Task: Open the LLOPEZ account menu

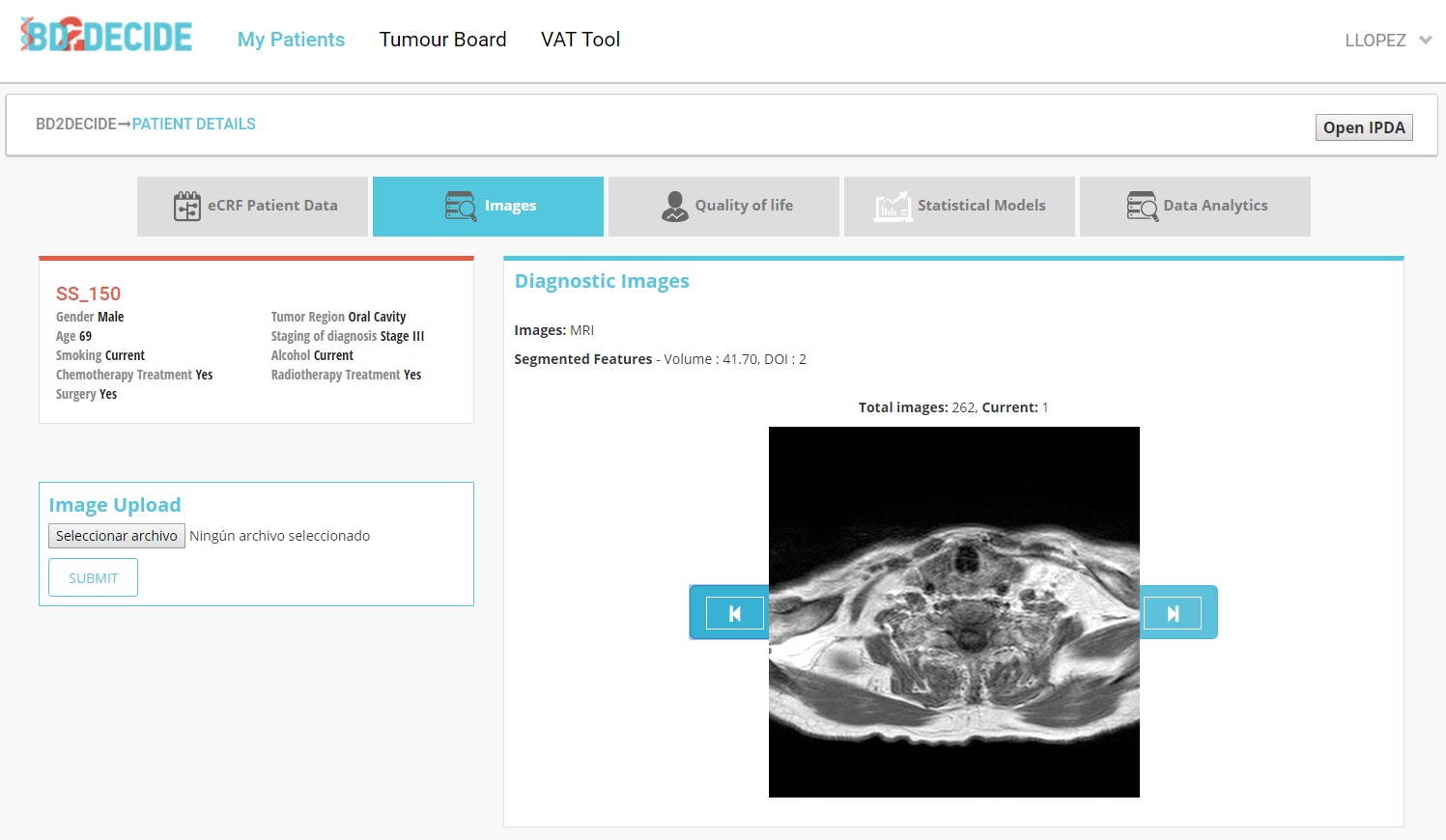Action: click(x=1375, y=41)
